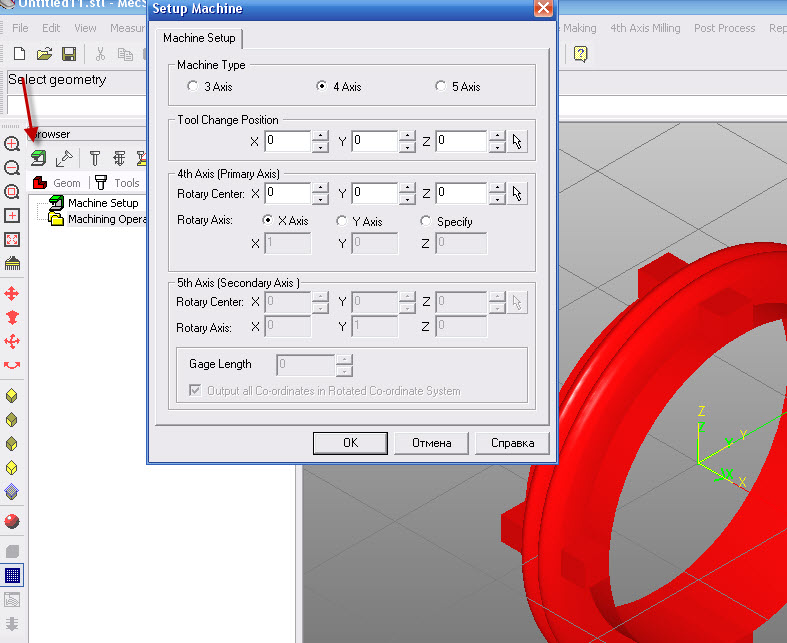Screen dimensions: 787x643
Task: Click the boxed plus view icon
Action: click(12, 216)
